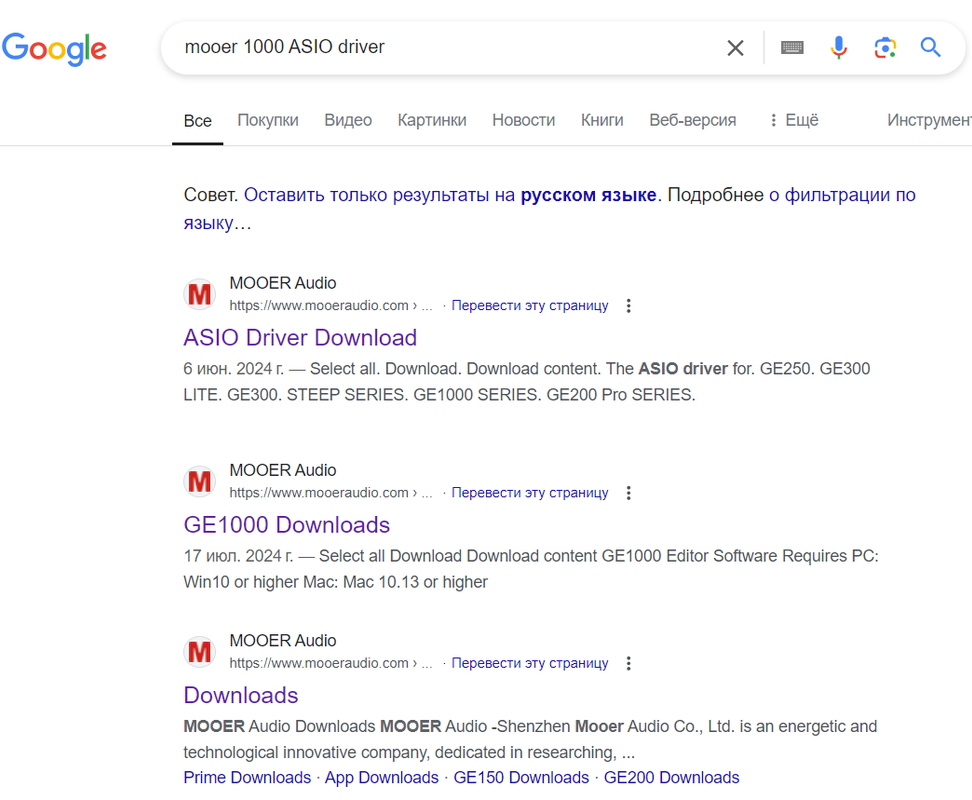Switch to the Картинки tab
Viewport: 972px width, 800px height.
point(432,120)
